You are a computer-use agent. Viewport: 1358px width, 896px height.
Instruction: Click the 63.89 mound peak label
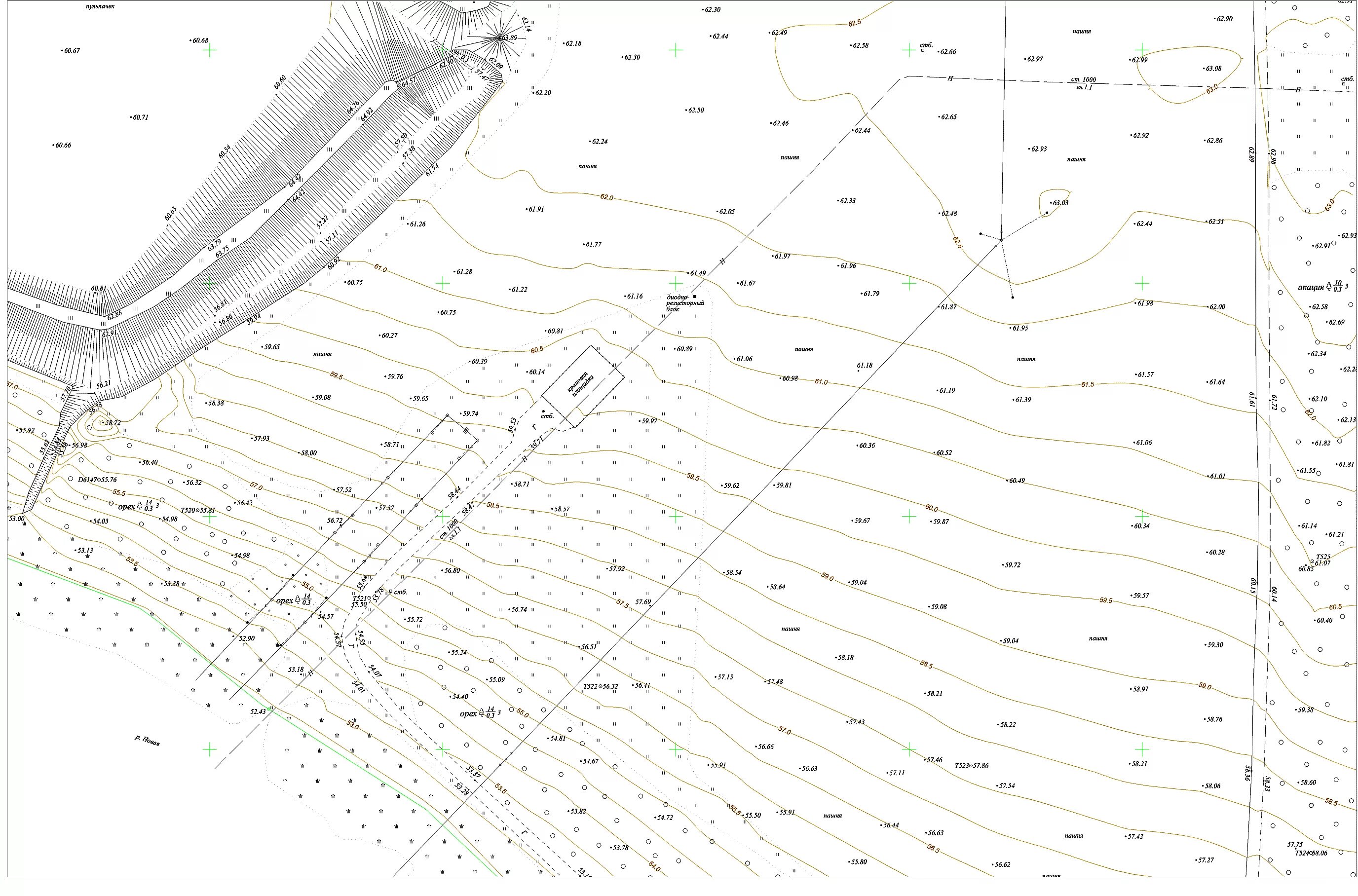tap(509, 37)
